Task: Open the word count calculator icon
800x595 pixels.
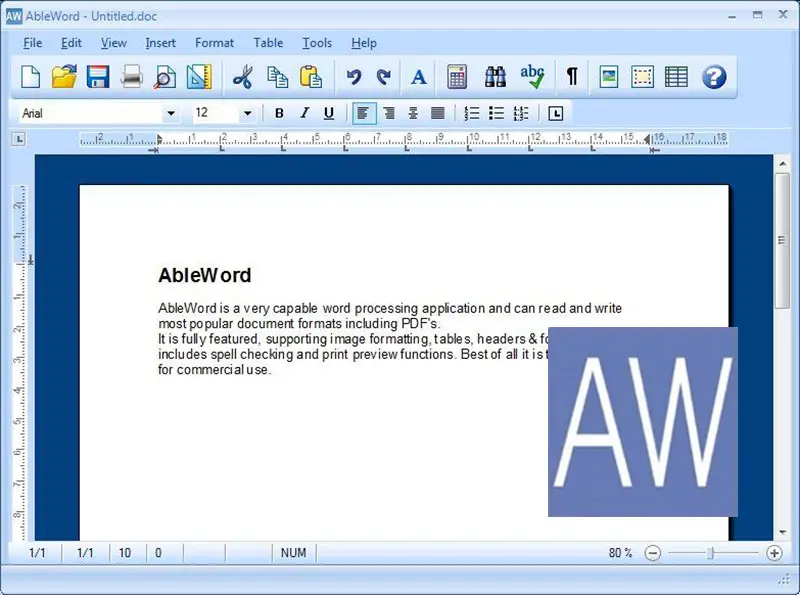Action: 457,77
